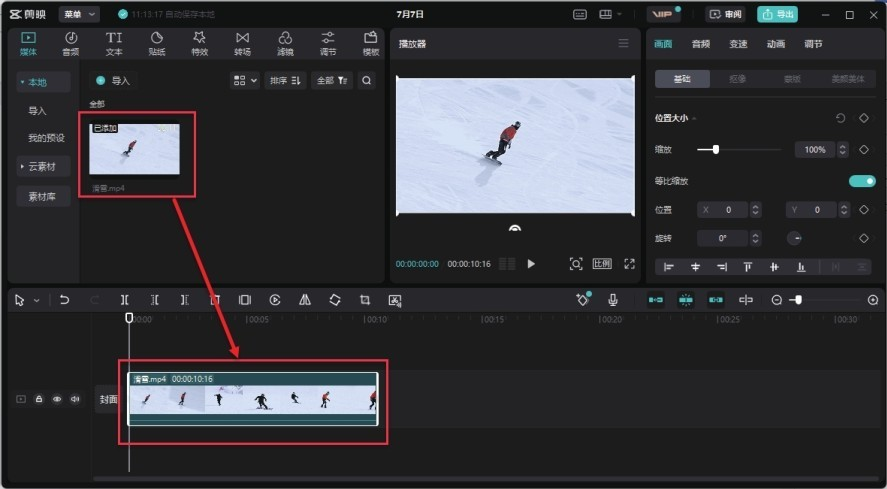Switch to the 变速 speed tab
The image size is (887, 489).
tap(738, 44)
